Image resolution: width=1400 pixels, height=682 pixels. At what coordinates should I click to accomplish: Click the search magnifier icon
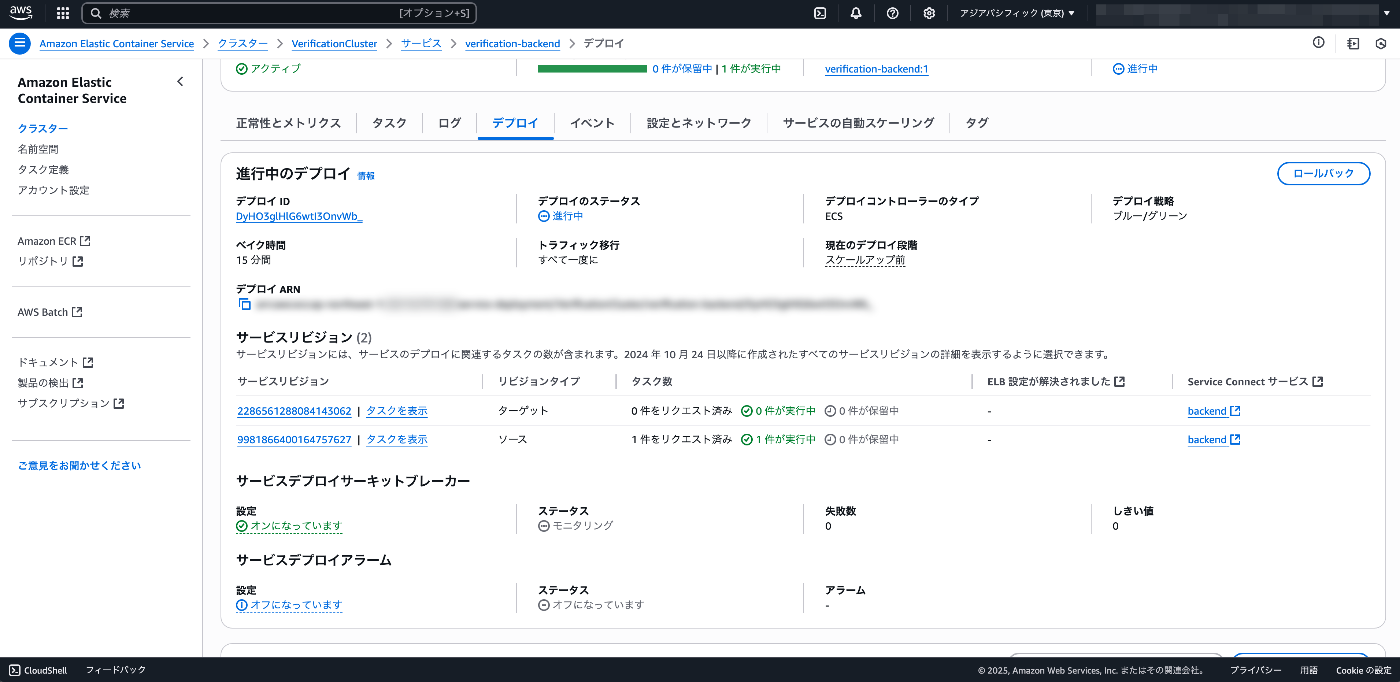96,13
